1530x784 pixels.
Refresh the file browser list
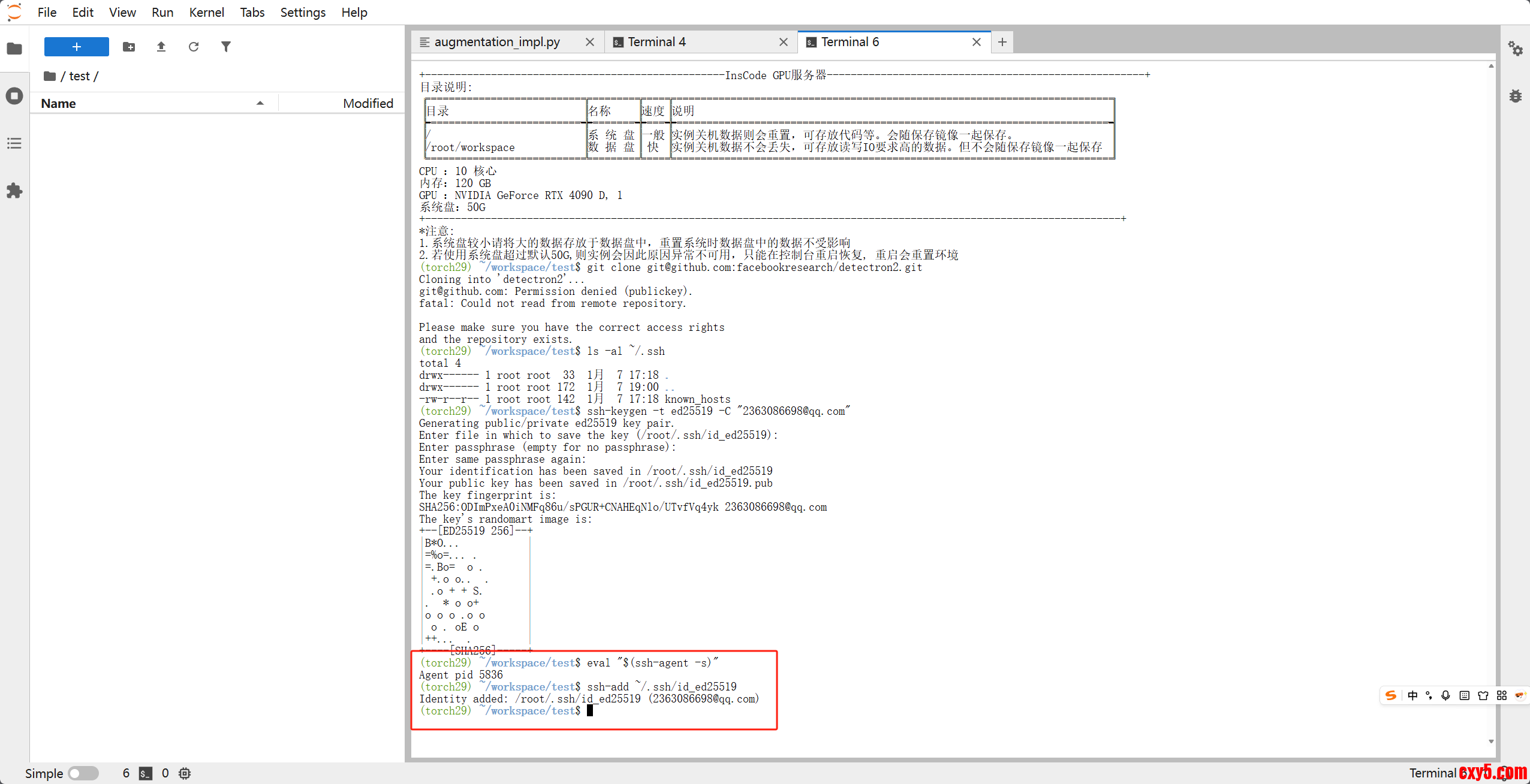click(x=193, y=47)
